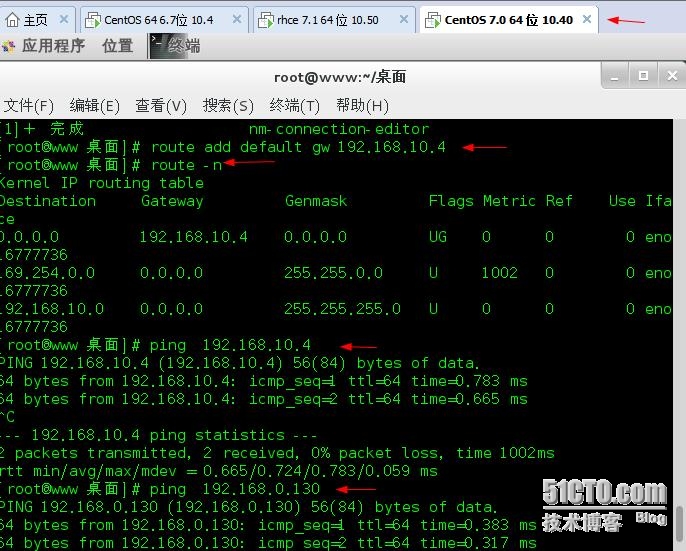Click the metric value 1002
The image size is (686, 551).
(500, 273)
